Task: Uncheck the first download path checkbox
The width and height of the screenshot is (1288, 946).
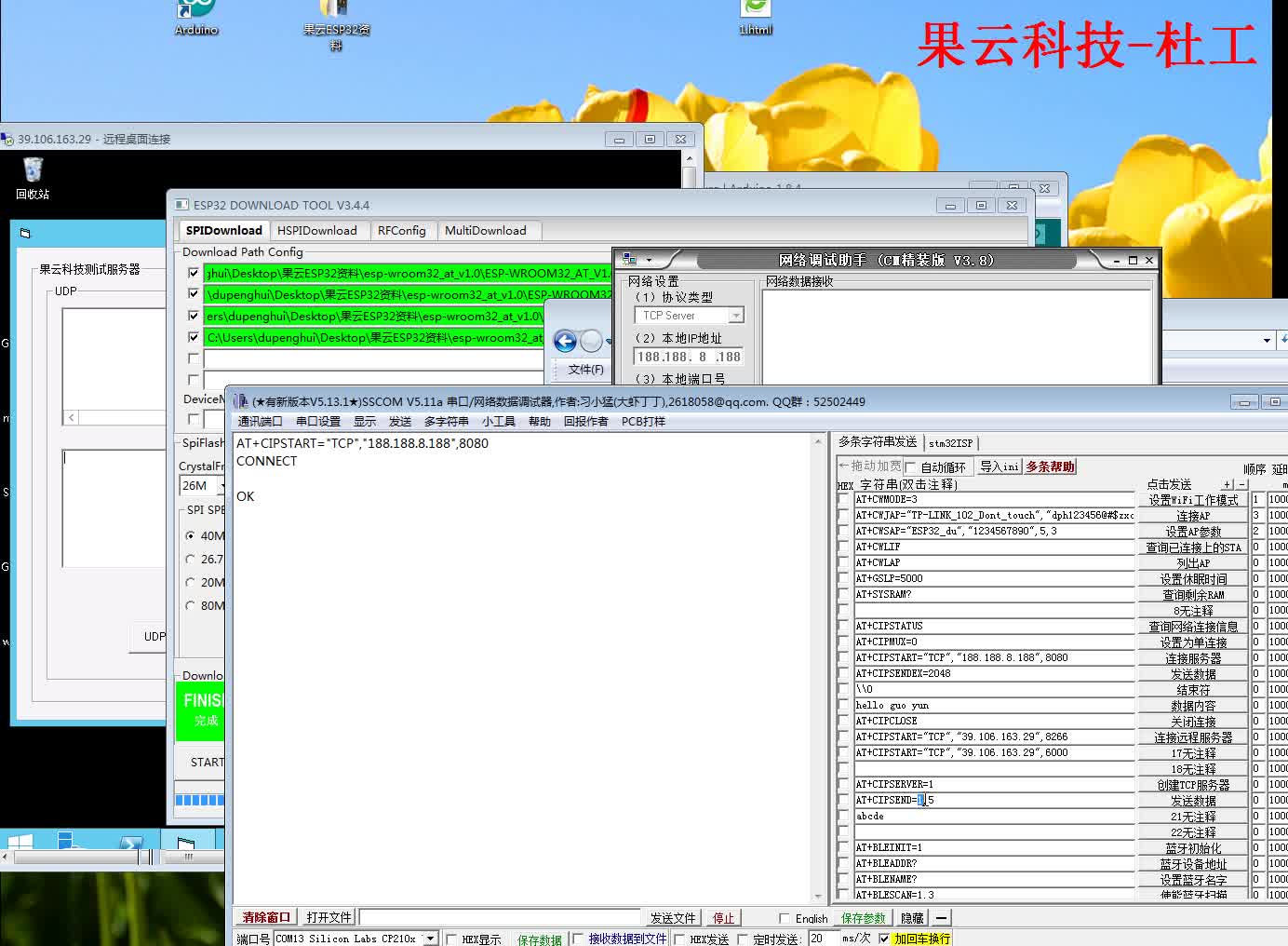Action: 194,273
